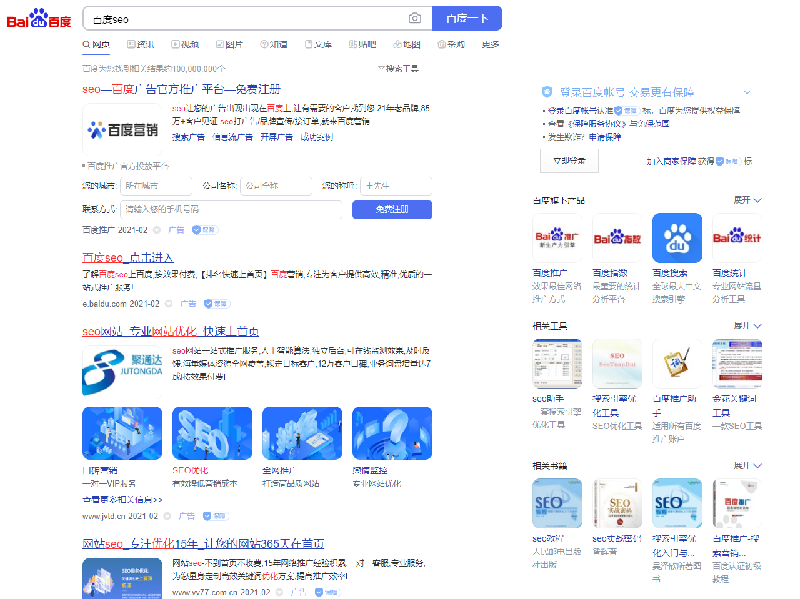Switch to the 知道 tab
This screenshot has width=800, height=599.
point(273,44)
